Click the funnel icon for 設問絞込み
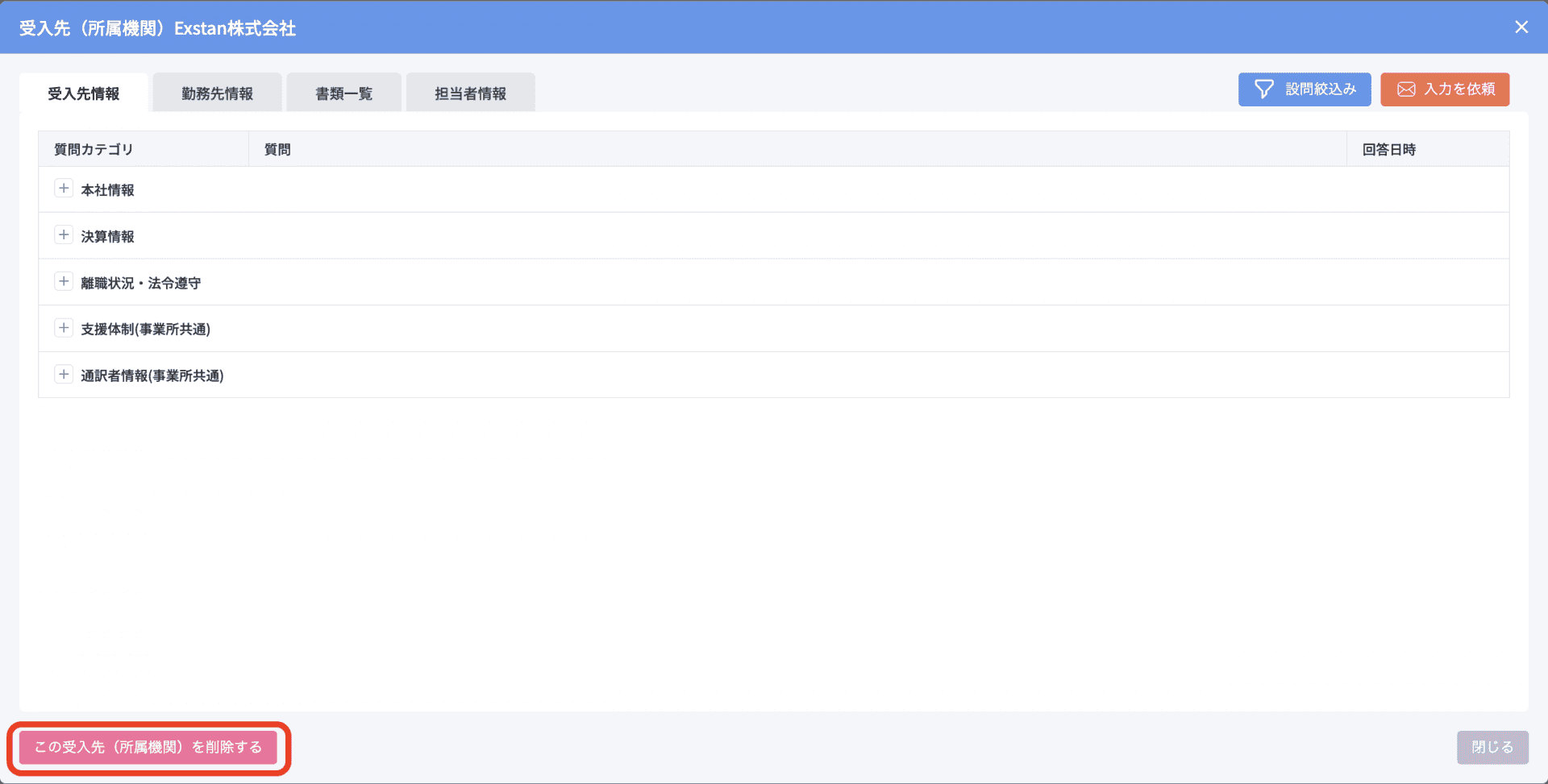Viewport: 1548px width, 784px height. (1263, 89)
